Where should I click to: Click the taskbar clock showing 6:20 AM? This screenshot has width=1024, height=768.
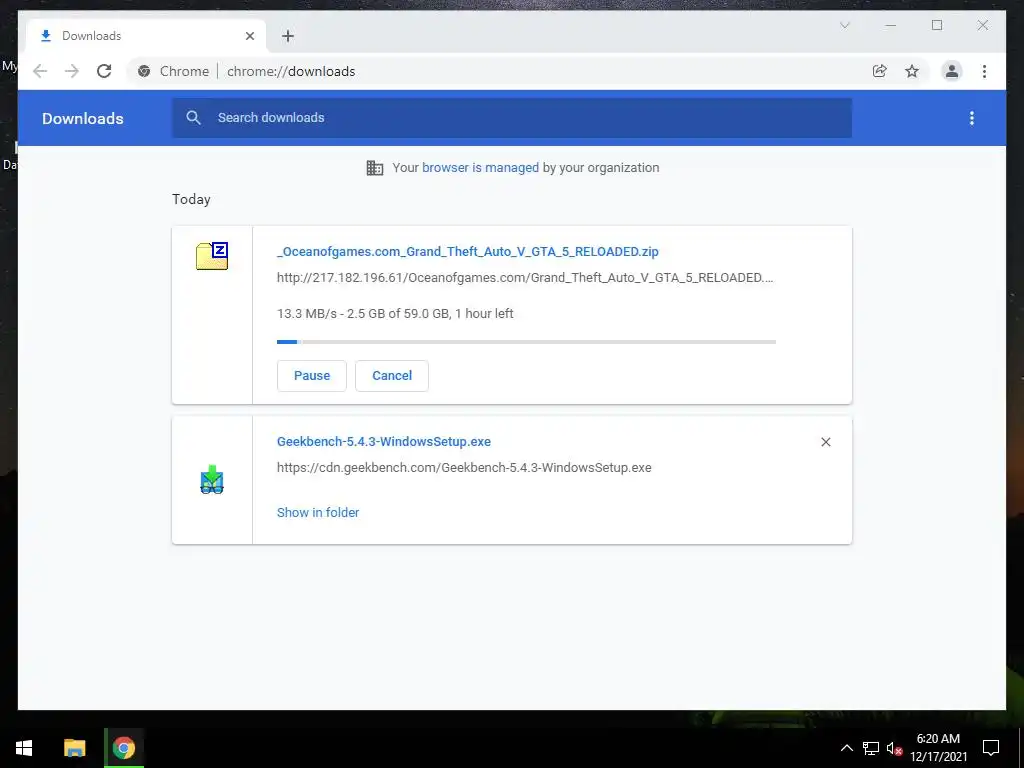[x=938, y=748]
